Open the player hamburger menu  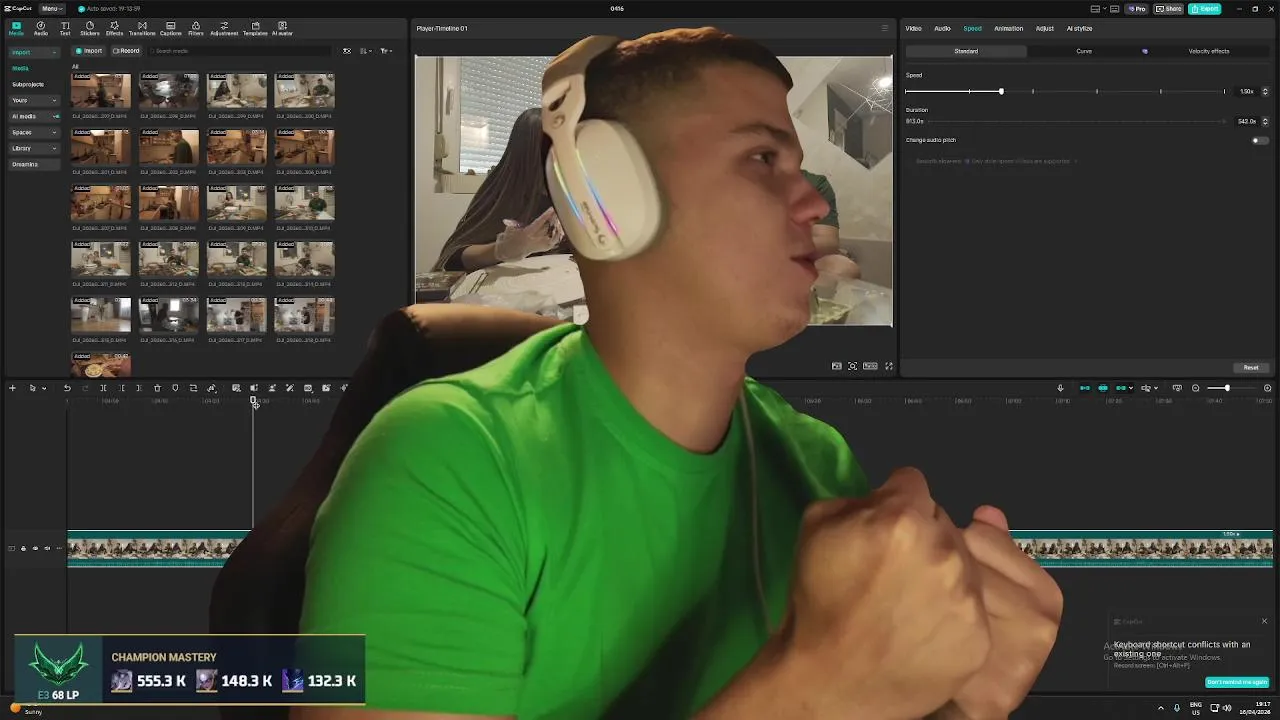(884, 28)
